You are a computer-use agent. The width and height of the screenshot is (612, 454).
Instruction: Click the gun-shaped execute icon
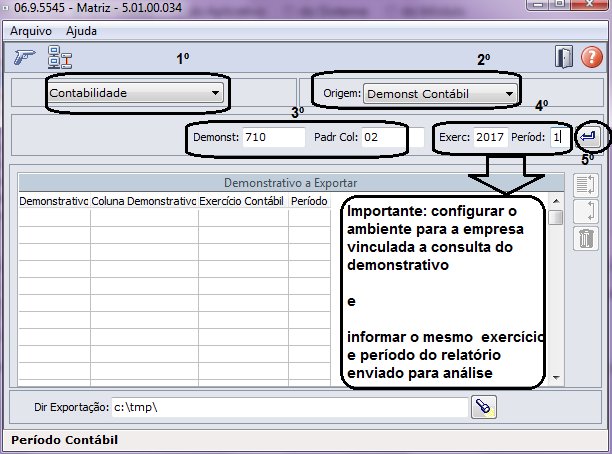click(25, 57)
